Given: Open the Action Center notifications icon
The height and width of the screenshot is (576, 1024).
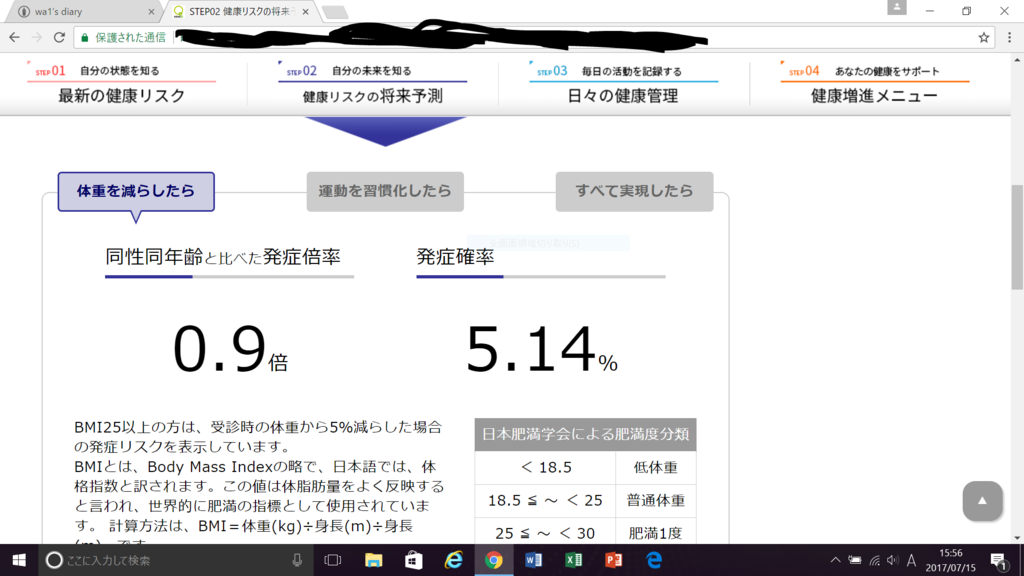Looking at the screenshot, I should point(998,560).
